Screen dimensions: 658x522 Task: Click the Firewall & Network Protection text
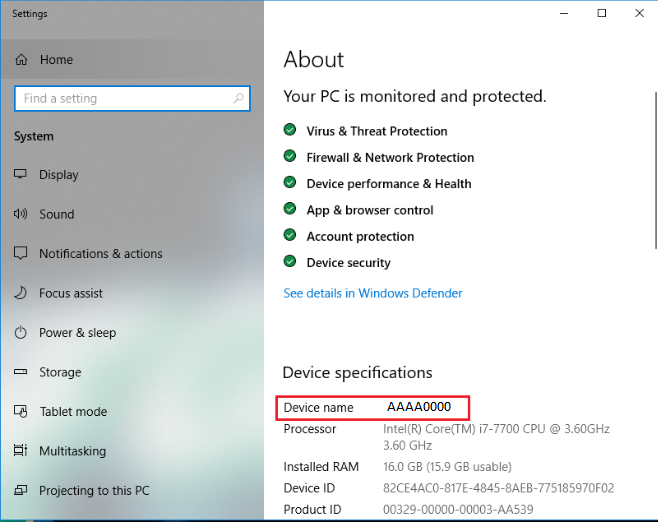[390, 158]
